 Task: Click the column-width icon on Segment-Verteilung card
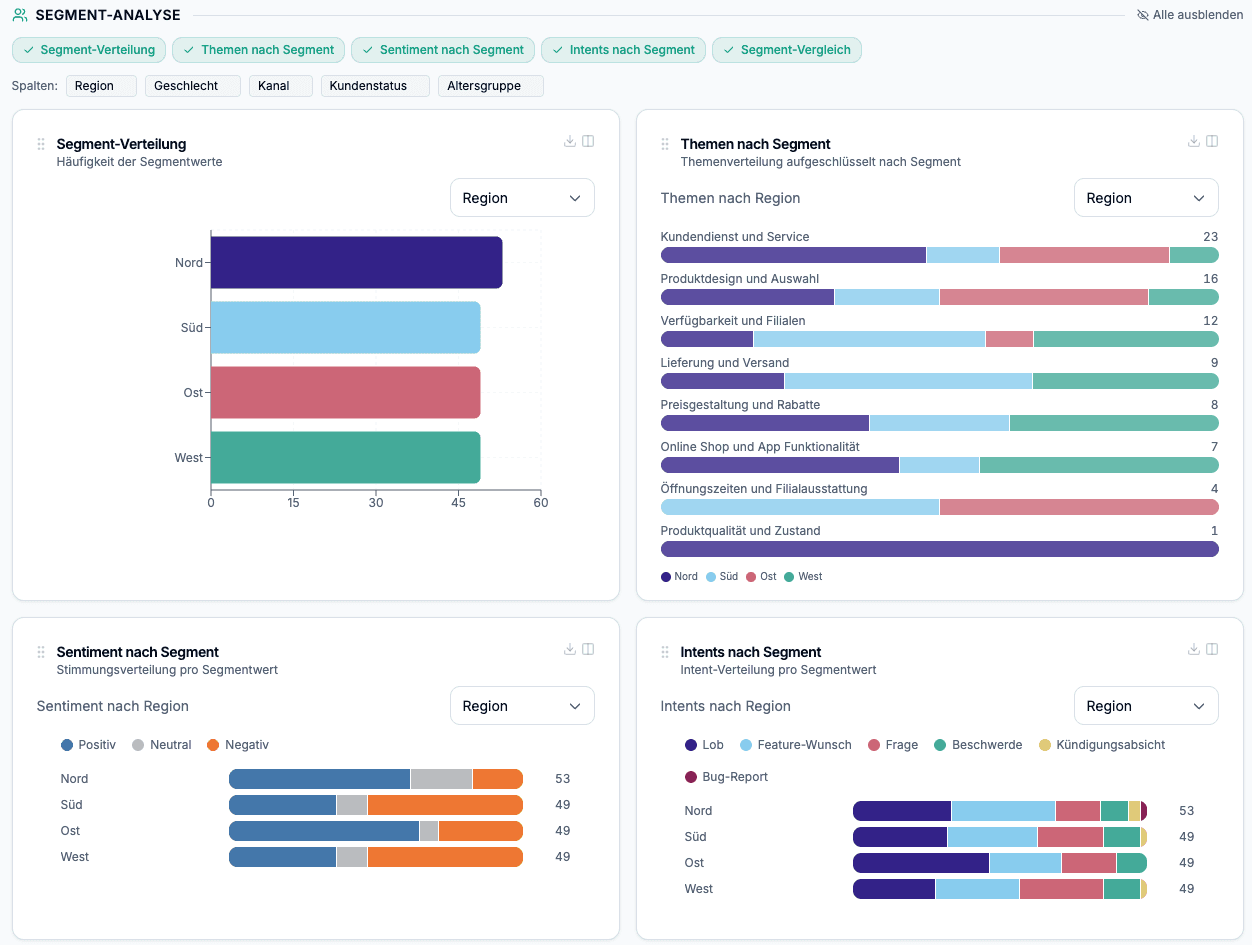click(x=588, y=141)
